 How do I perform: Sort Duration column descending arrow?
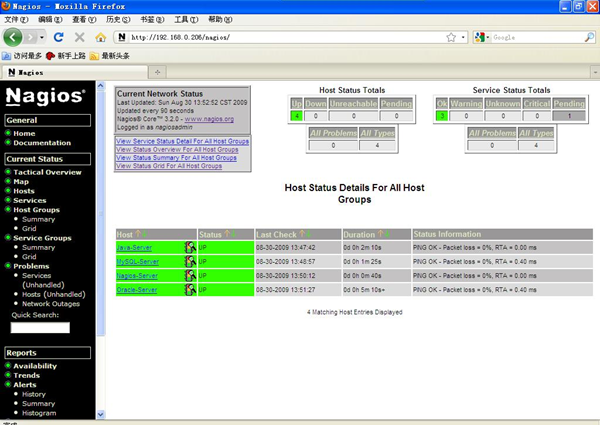[386, 233]
